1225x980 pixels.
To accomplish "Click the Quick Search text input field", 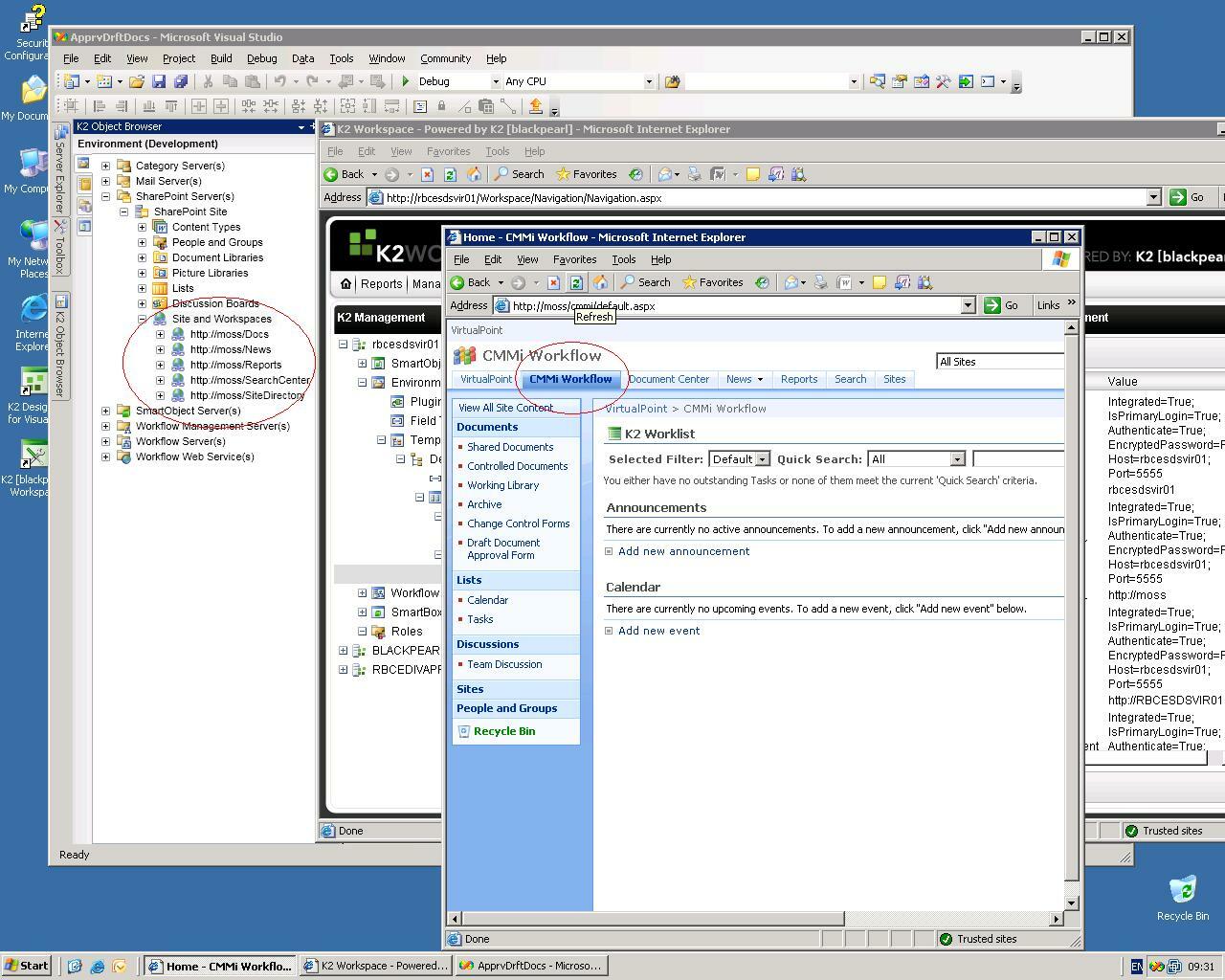I will [x=1018, y=459].
